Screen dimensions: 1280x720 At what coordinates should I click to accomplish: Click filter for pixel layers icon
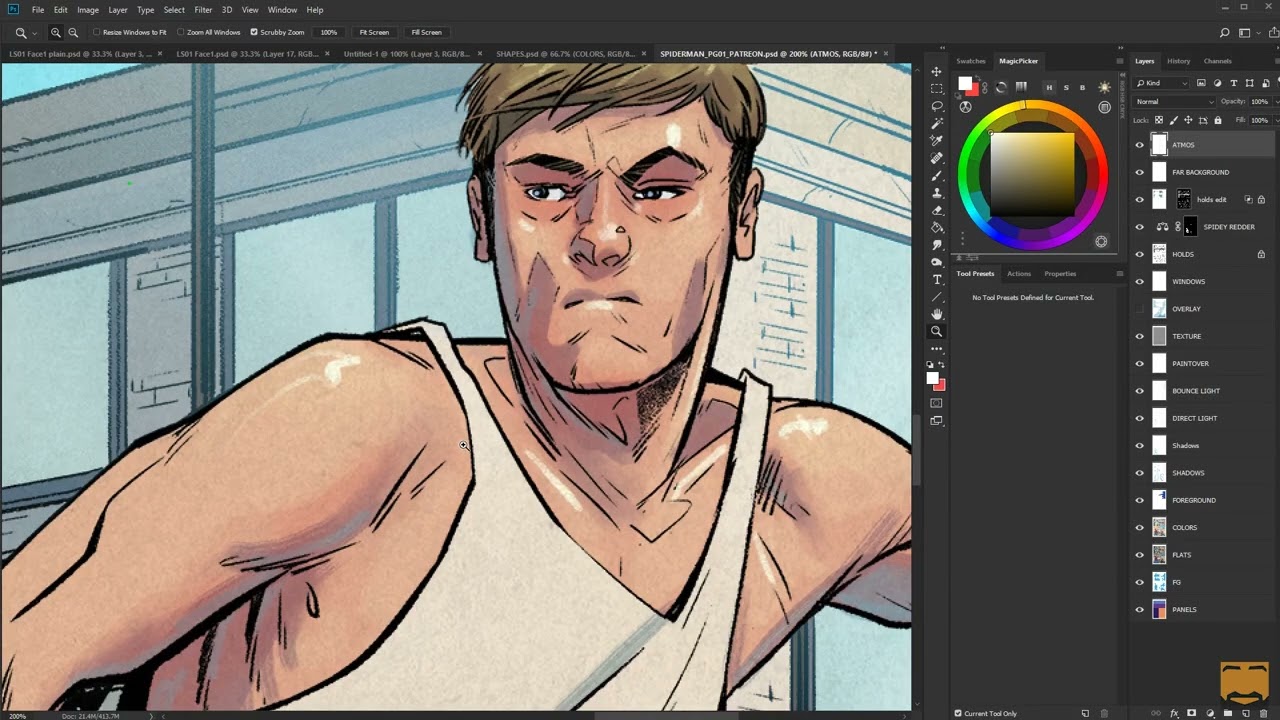[1201, 83]
